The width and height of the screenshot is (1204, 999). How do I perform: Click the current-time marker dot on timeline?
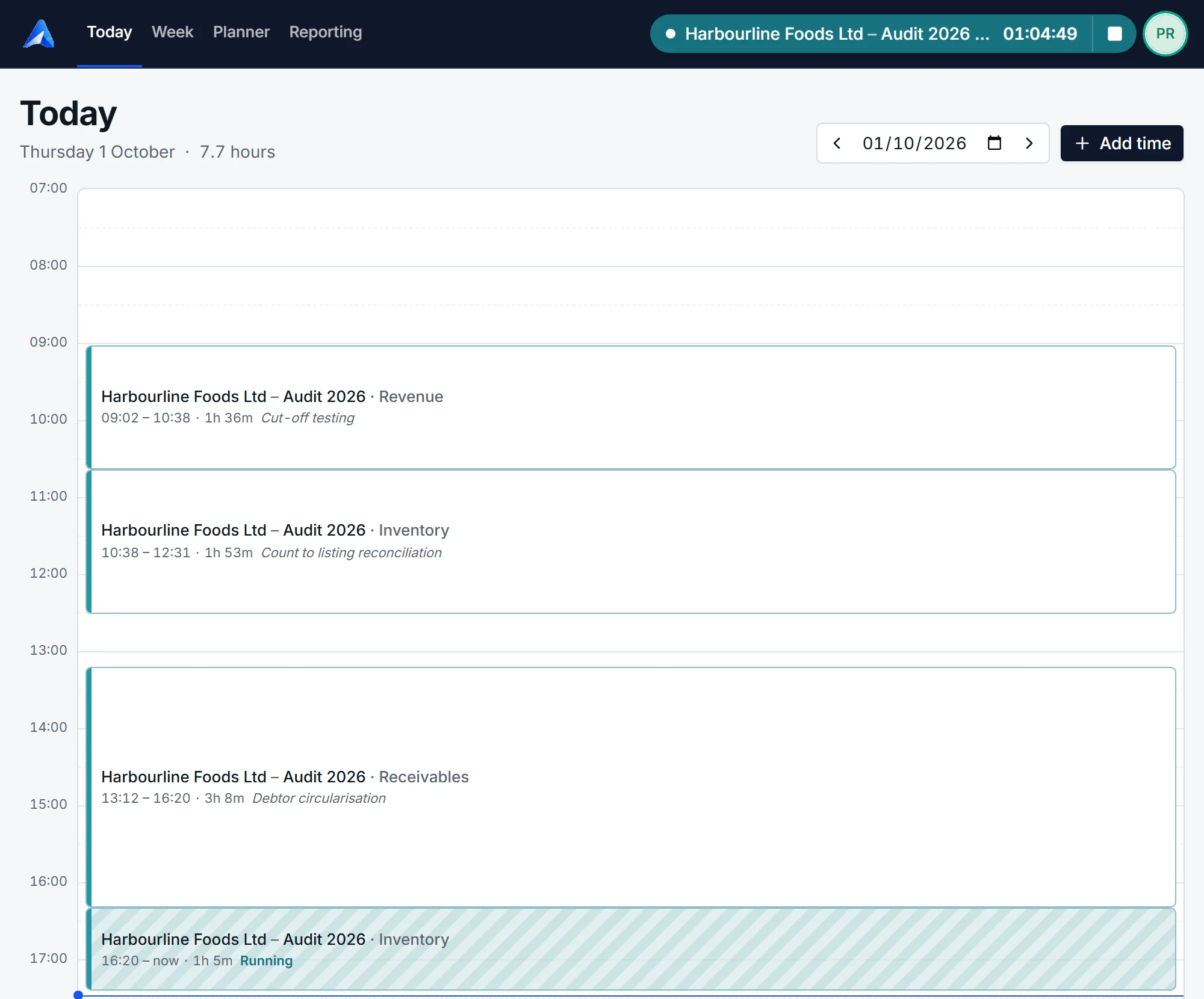pos(78,995)
